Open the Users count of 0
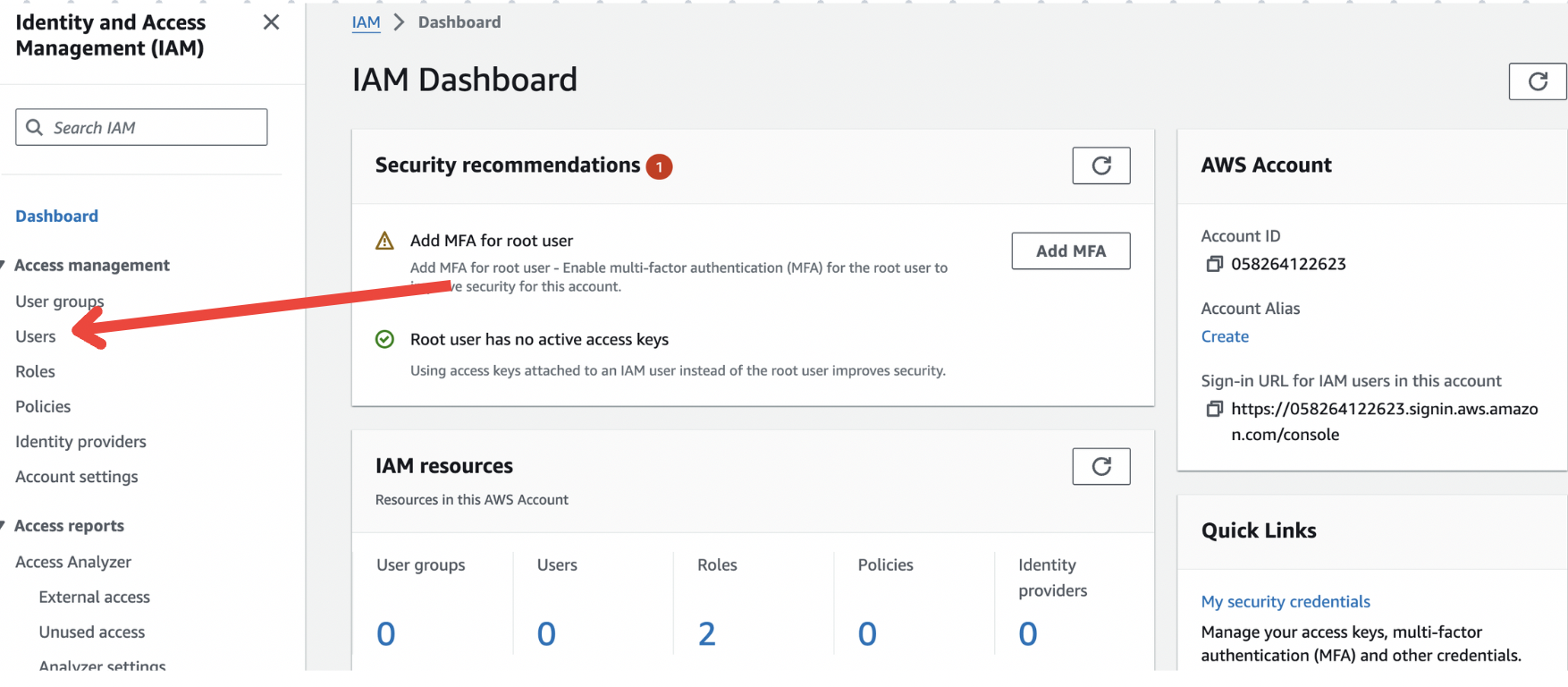This screenshot has width=1568, height=687. 546,633
